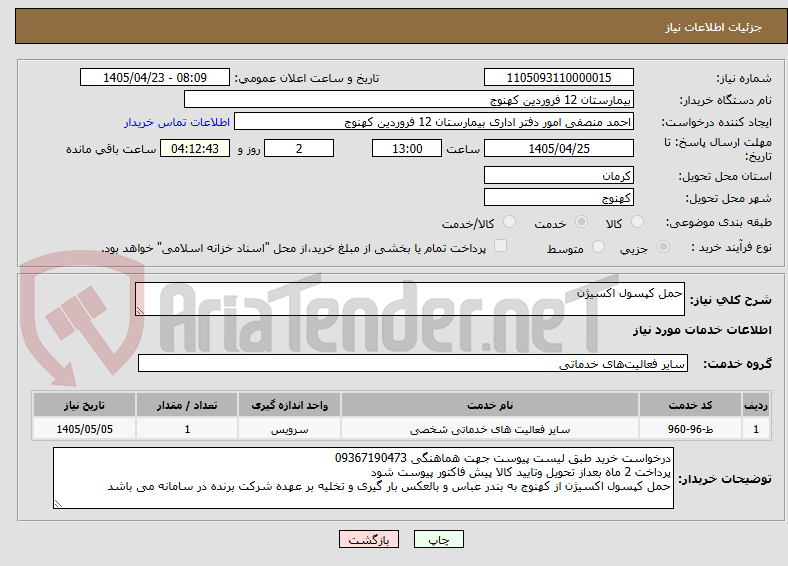
Task: Click the کرمان province field
Action: click(x=558, y=175)
